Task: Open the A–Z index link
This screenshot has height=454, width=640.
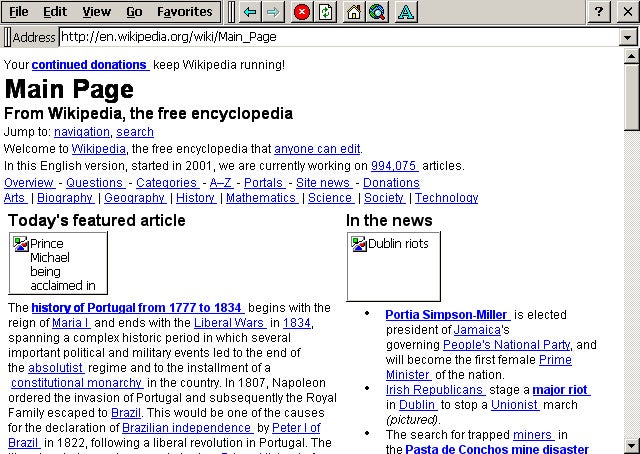Action: pyautogui.click(x=221, y=182)
